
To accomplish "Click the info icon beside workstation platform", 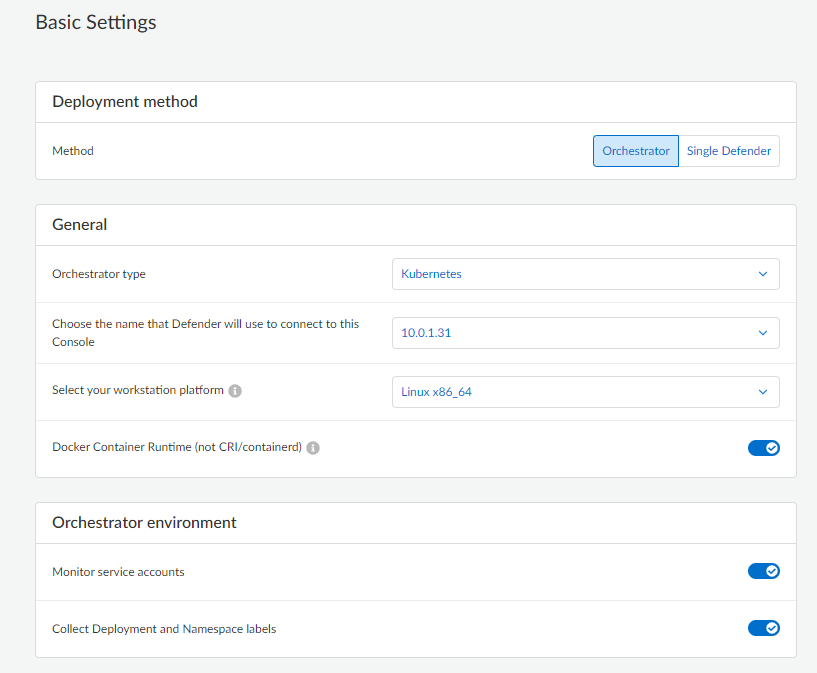I will coord(235,391).
